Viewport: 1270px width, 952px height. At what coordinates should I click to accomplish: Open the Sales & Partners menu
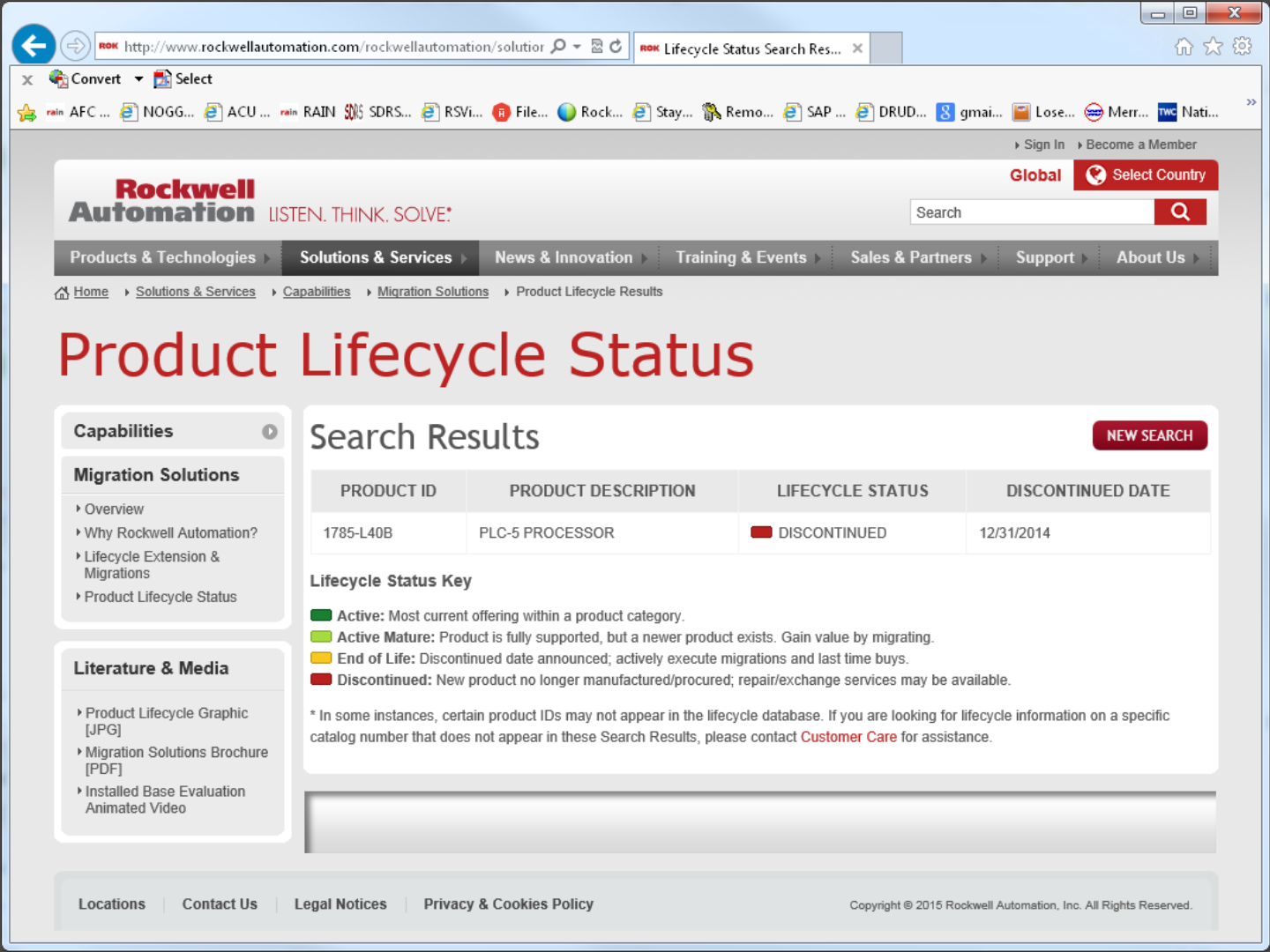pos(916,257)
